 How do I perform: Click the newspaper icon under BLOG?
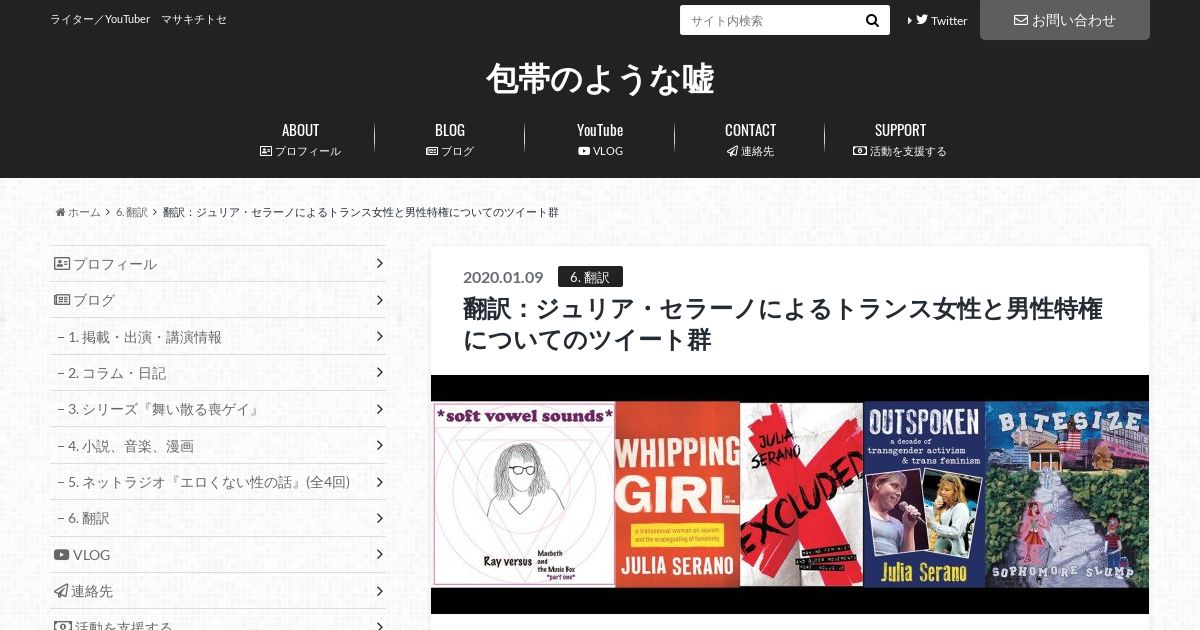[x=432, y=151]
